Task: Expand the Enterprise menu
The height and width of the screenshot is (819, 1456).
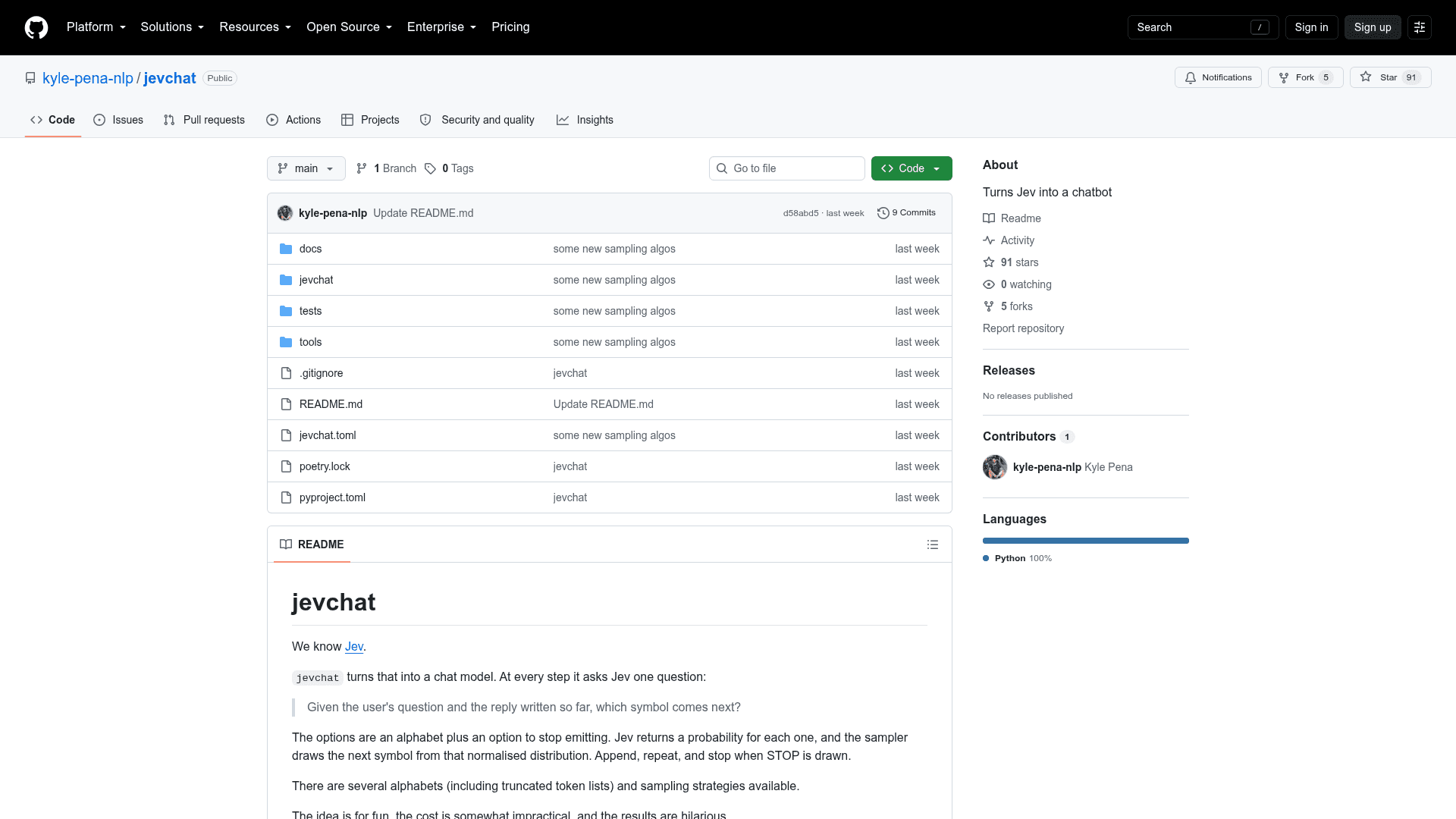Action: 442,27
